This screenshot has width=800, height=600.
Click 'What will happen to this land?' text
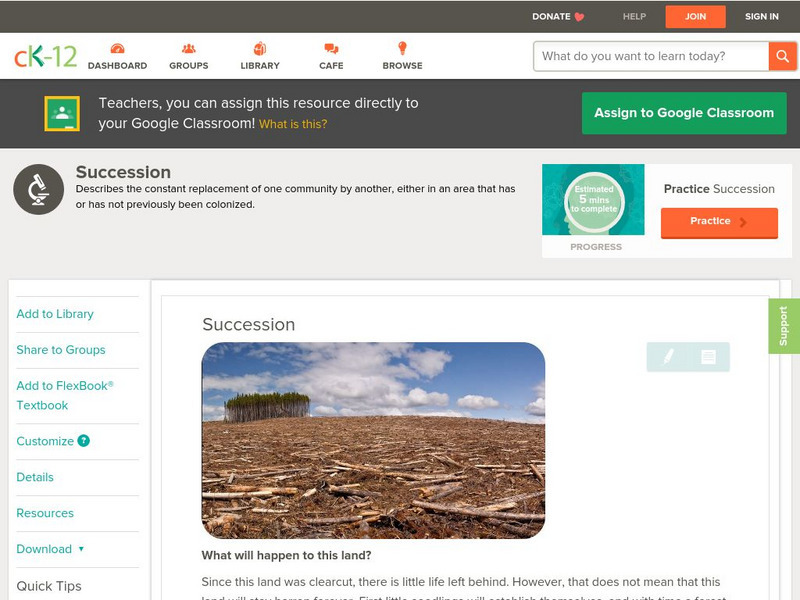[x=286, y=556]
